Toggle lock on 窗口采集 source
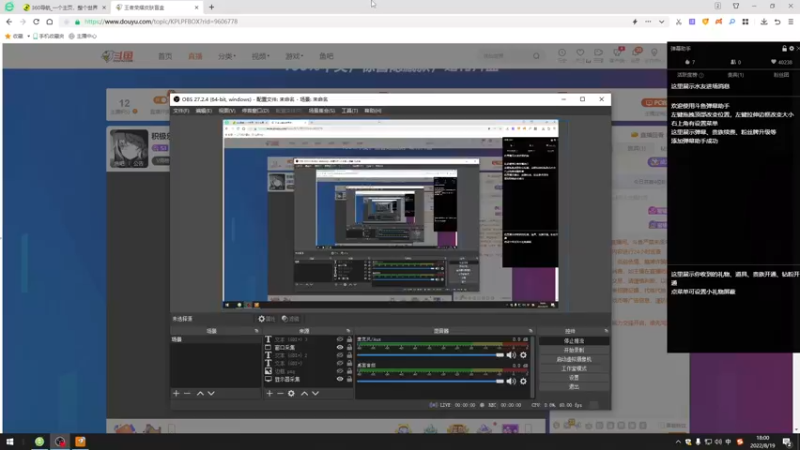The height and width of the screenshot is (450, 800). point(349,347)
